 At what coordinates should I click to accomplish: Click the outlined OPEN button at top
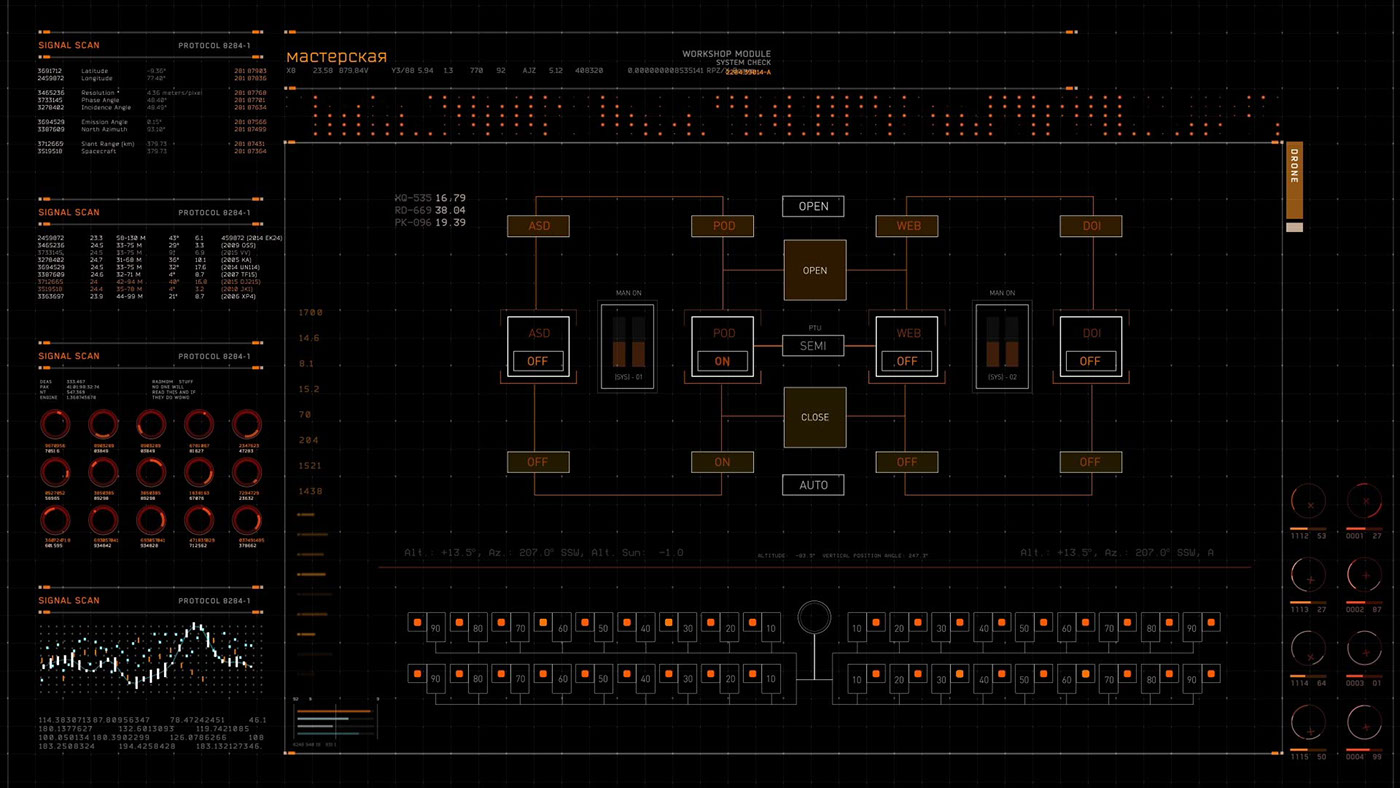coord(813,206)
